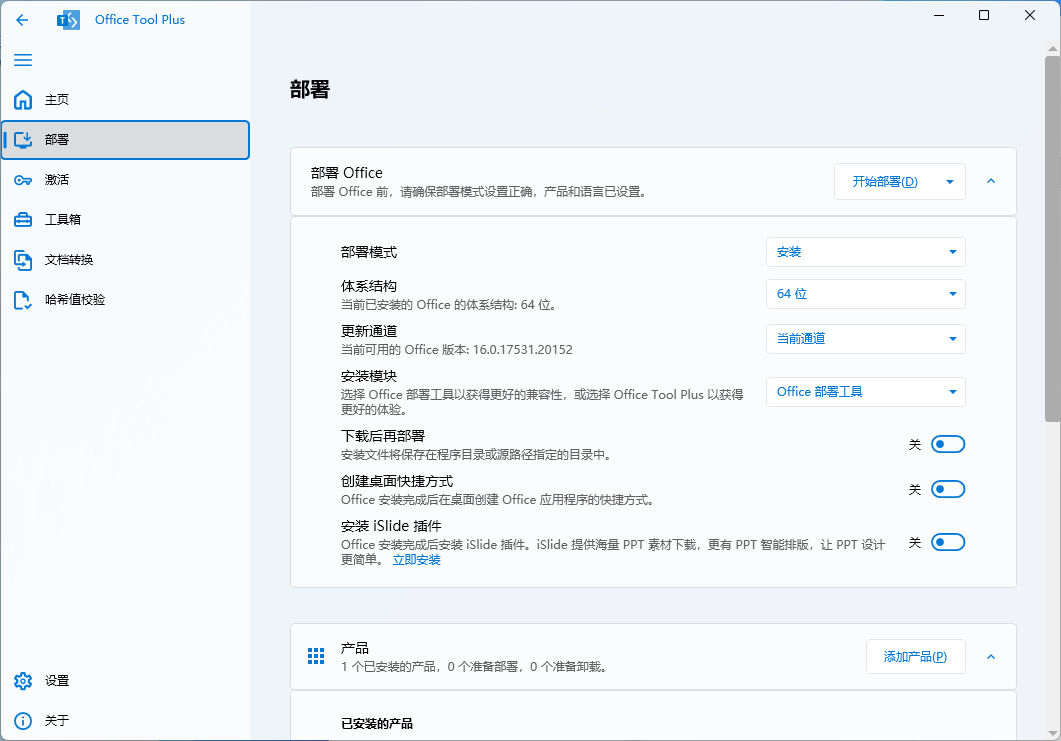Viewport: 1061px width, 741px height.
Task: Open the 工具箱 navigation item
Action: [125, 220]
